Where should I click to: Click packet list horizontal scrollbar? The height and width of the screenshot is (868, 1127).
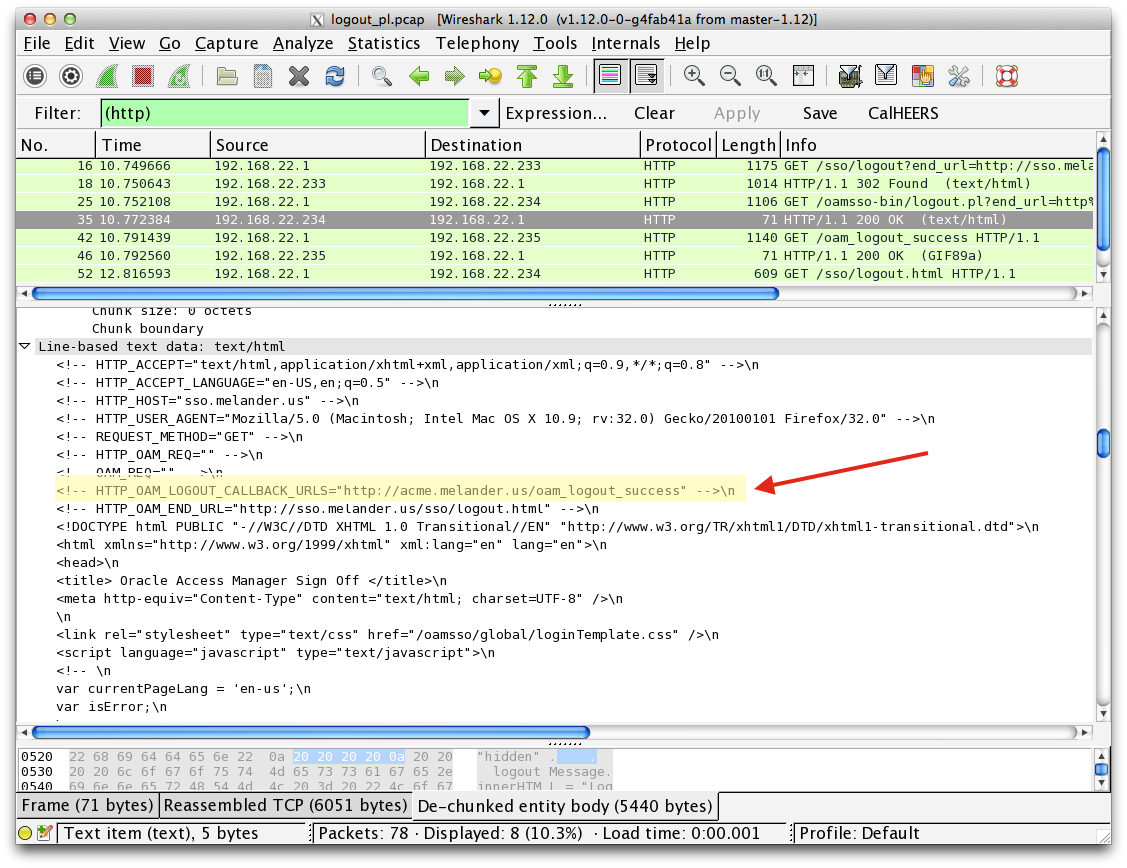click(405, 293)
